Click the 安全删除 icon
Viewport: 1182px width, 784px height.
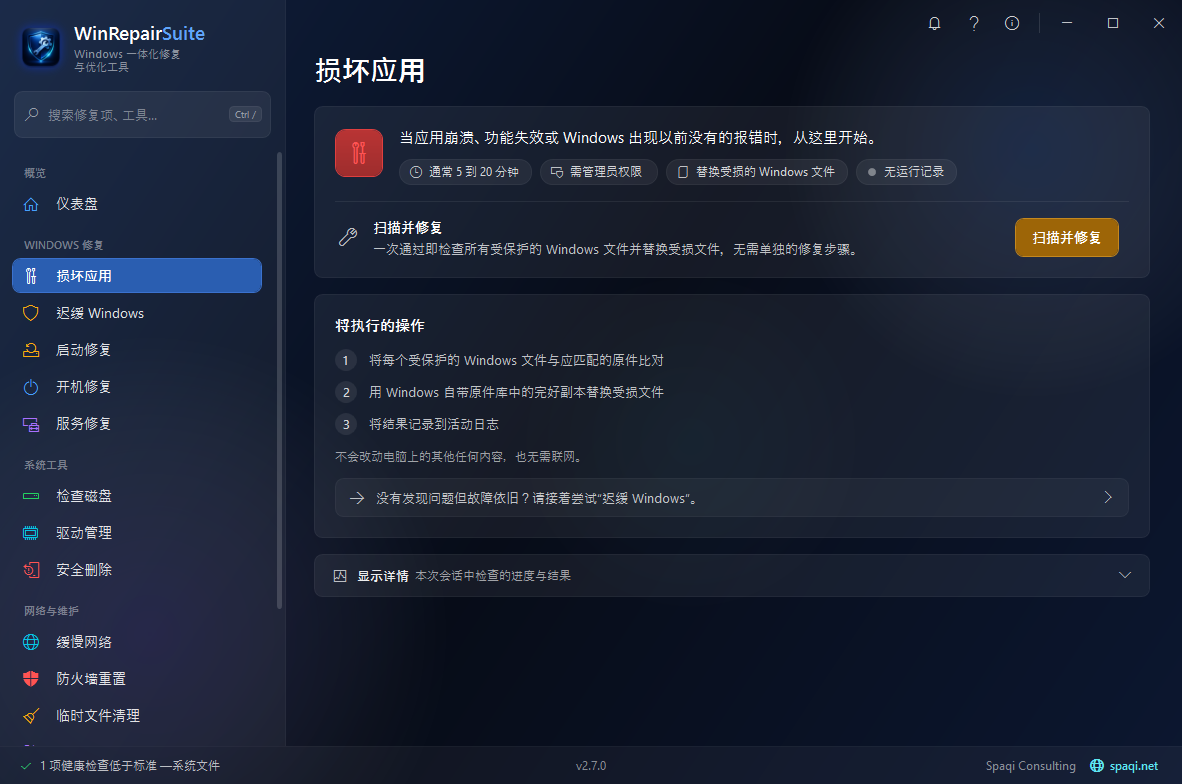(x=31, y=570)
